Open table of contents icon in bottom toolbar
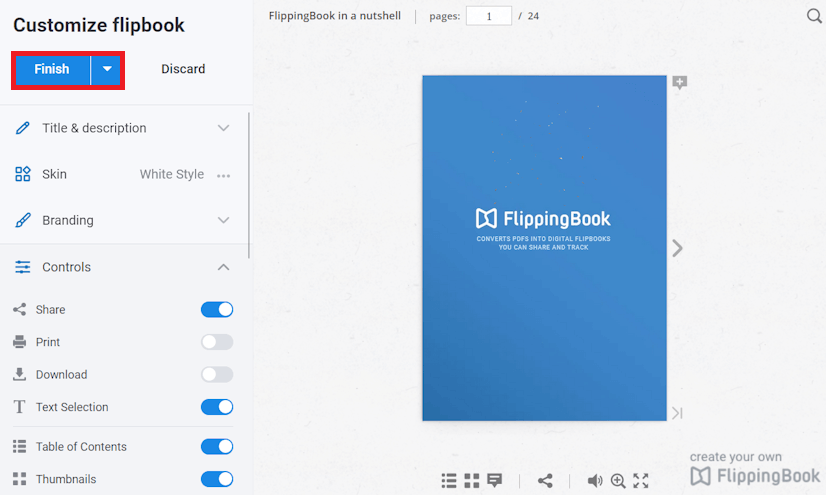Image resolution: width=826 pixels, height=495 pixels. coord(449,481)
